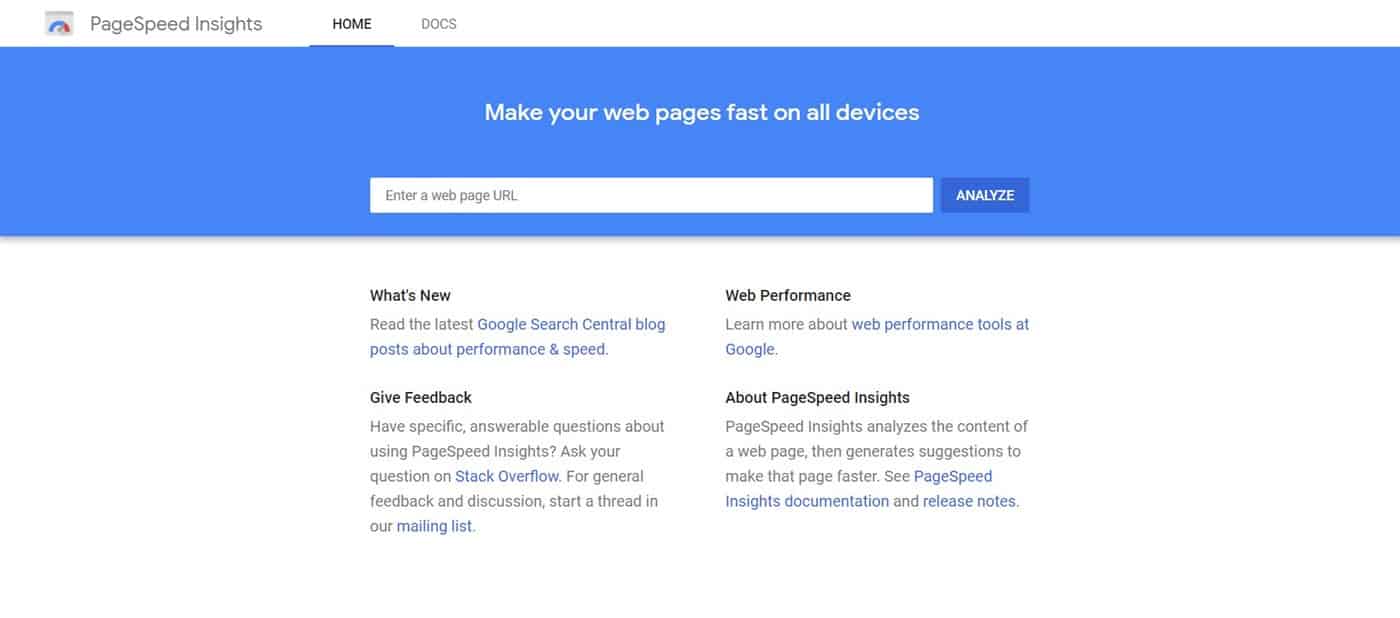Click the What's New section heading
The image size is (1400, 618).
tap(410, 295)
